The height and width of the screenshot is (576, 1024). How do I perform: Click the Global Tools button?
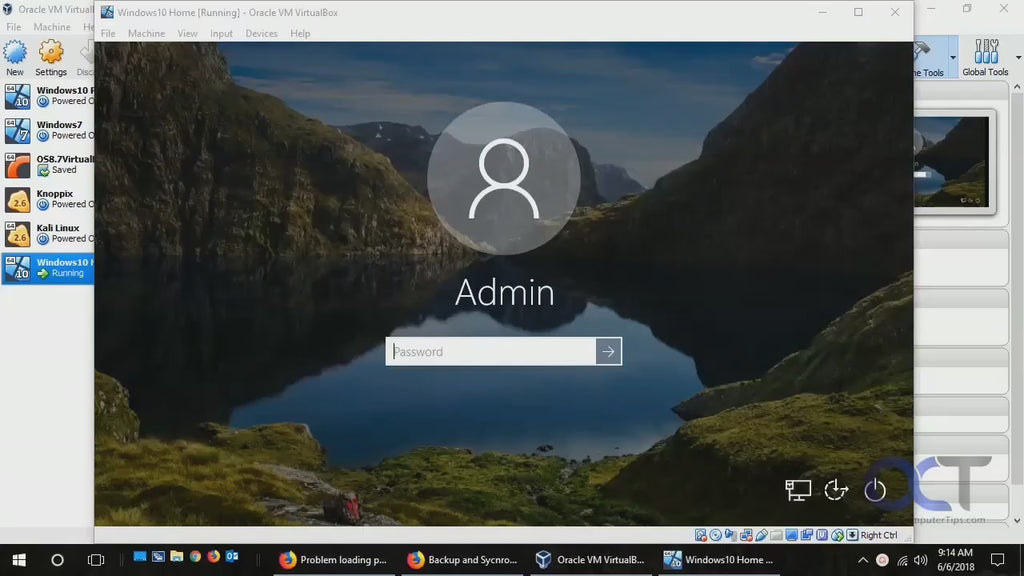coord(985,58)
